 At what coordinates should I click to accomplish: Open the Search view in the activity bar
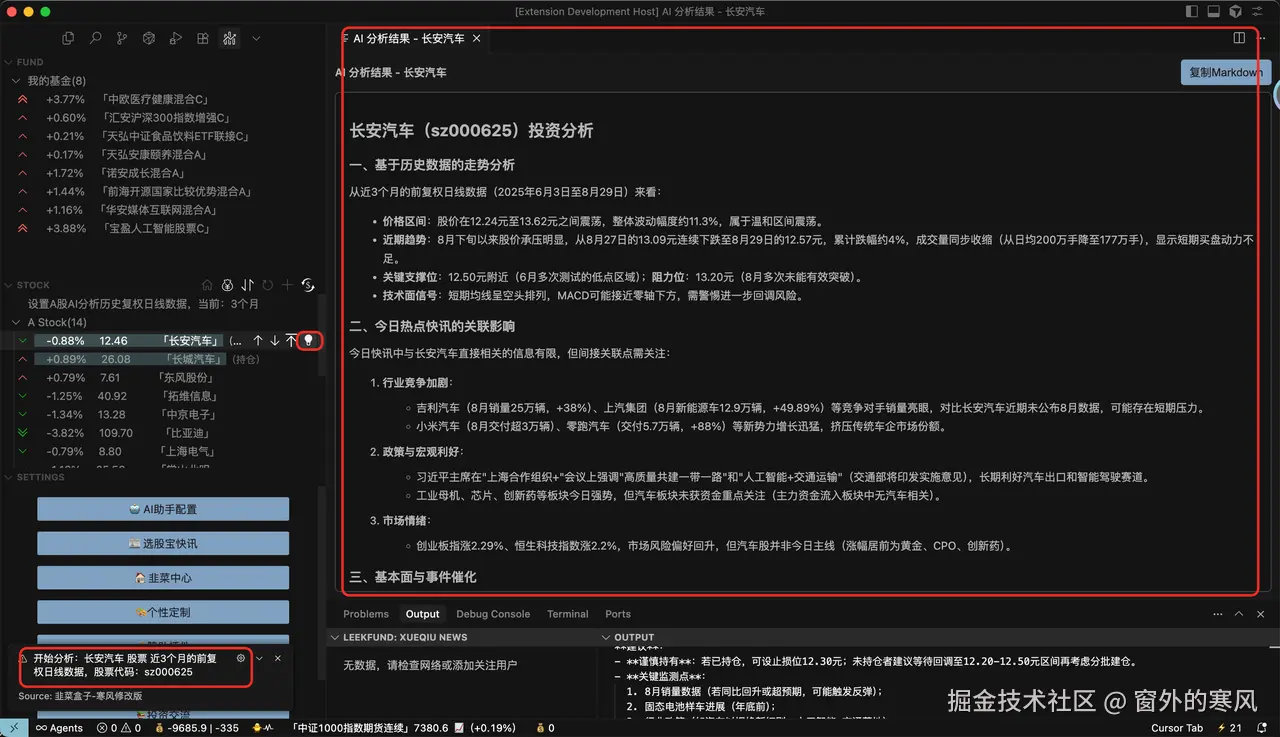click(x=93, y=37)
